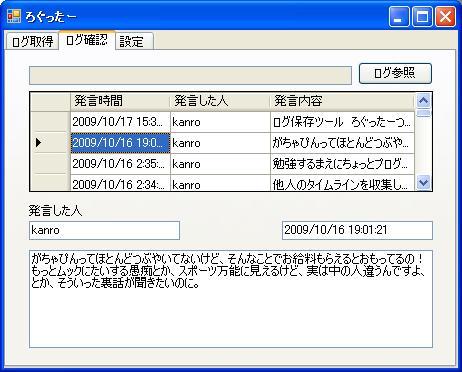Screen dimensions: 462x372
Task: Click kanro in the 2009/10/17 row
Action: [x=220, y=122]
